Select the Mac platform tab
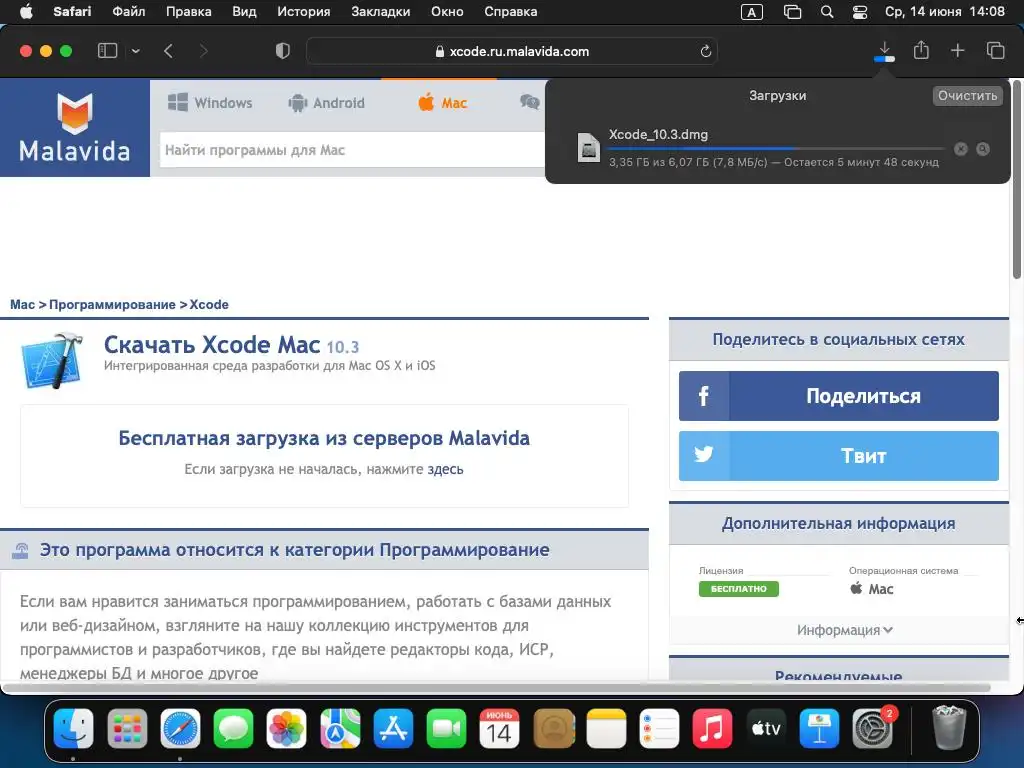1024x768 pixels. (443, 103)
